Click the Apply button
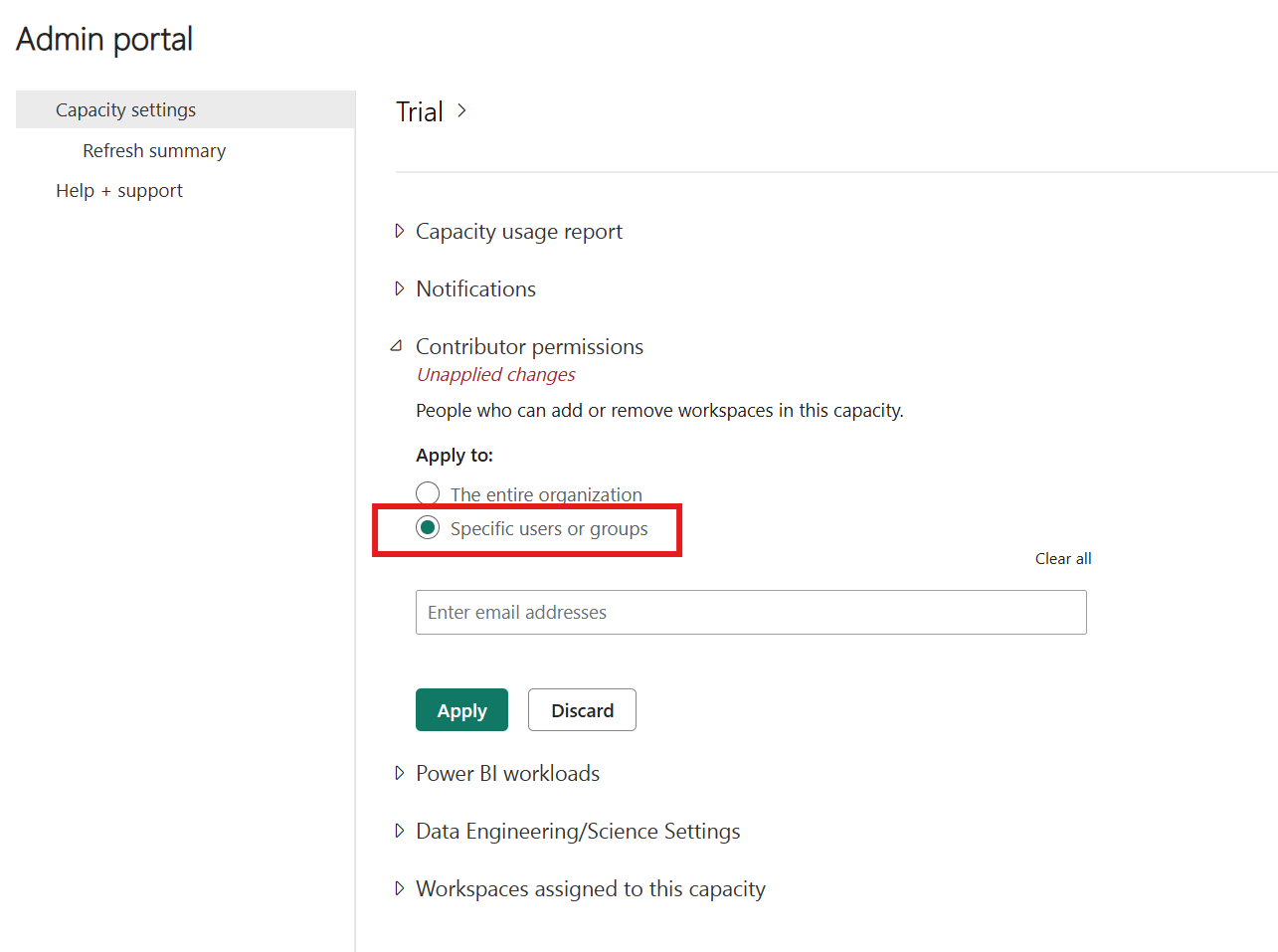Viewport: 1278px width, 952px height. pyautogui.click(x=461, y=709)
